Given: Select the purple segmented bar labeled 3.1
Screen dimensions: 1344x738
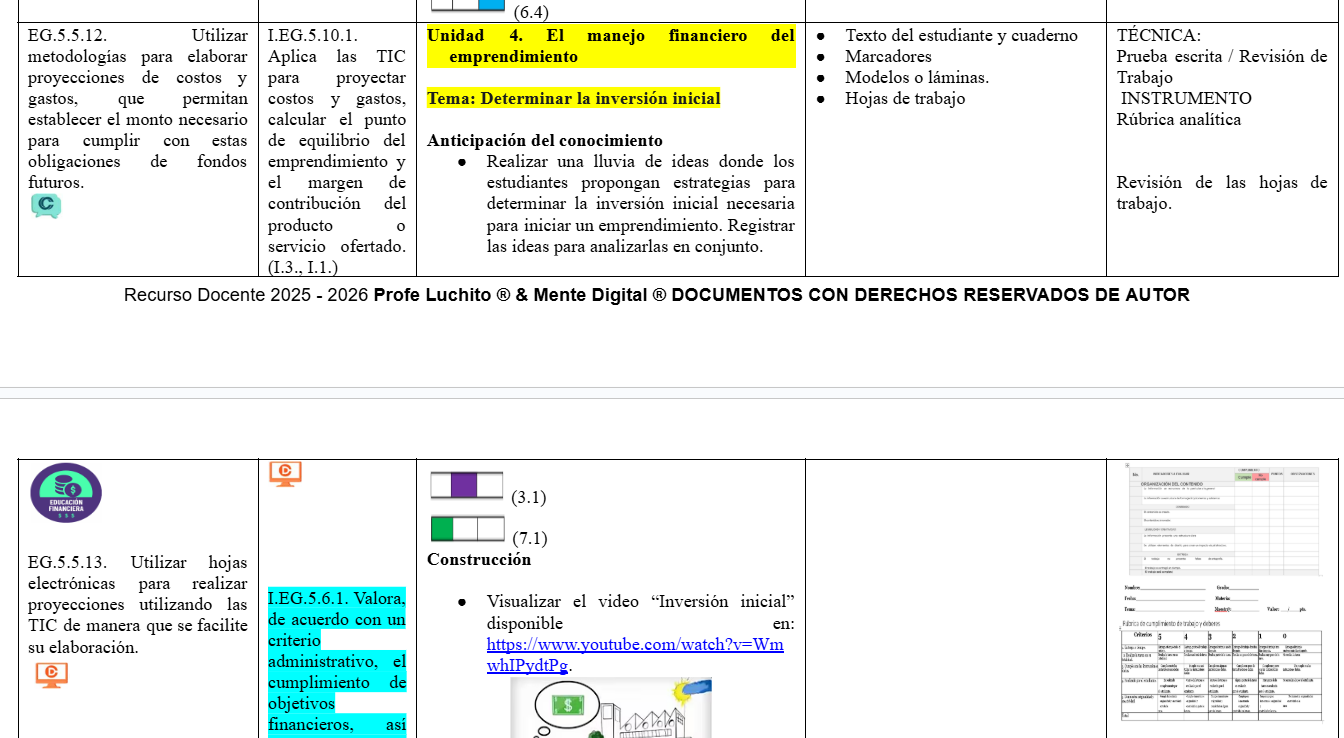Looking at the screenshot, I should (467, 486).
